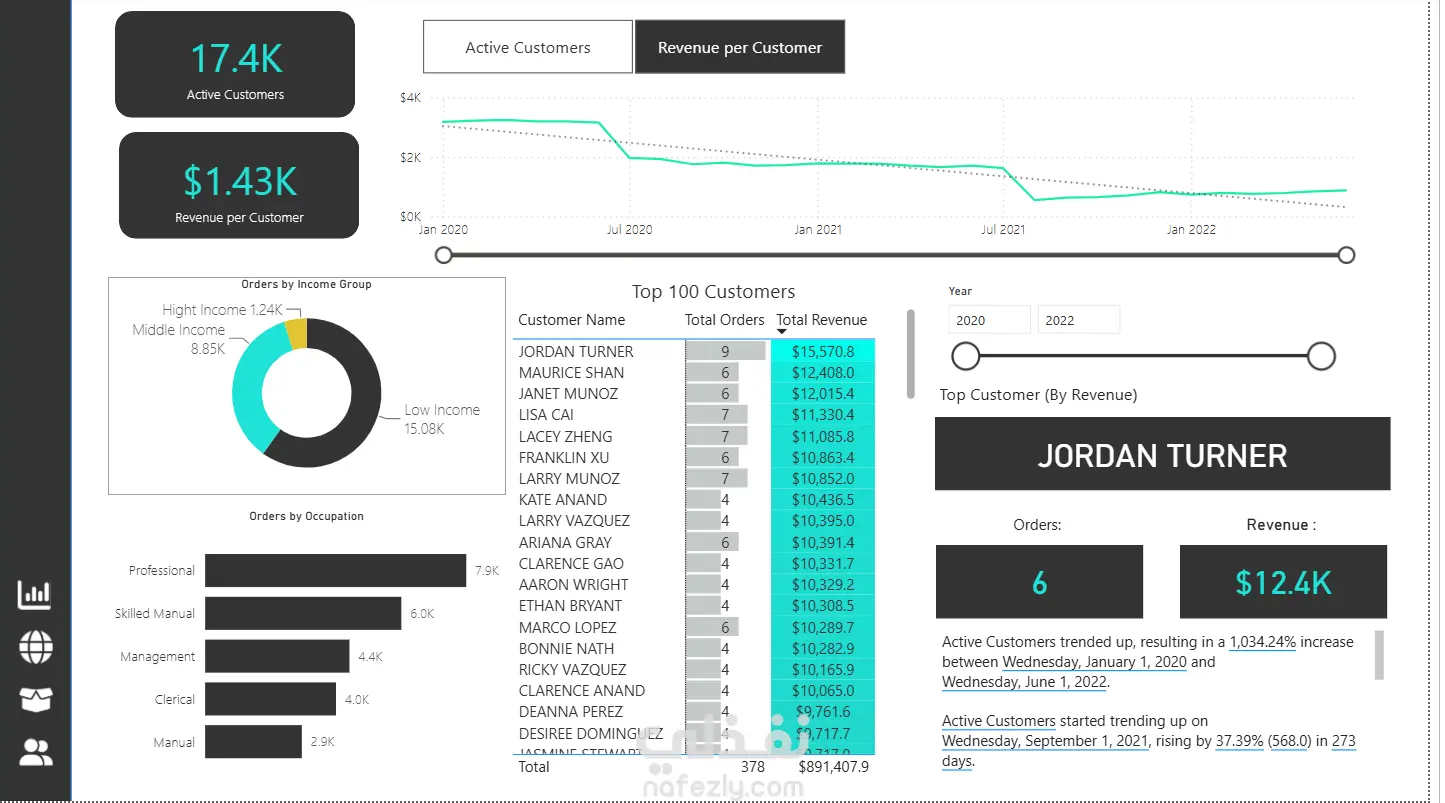
Task: Click the $12,408.0 revenue cell
Action: coord(823,372)
